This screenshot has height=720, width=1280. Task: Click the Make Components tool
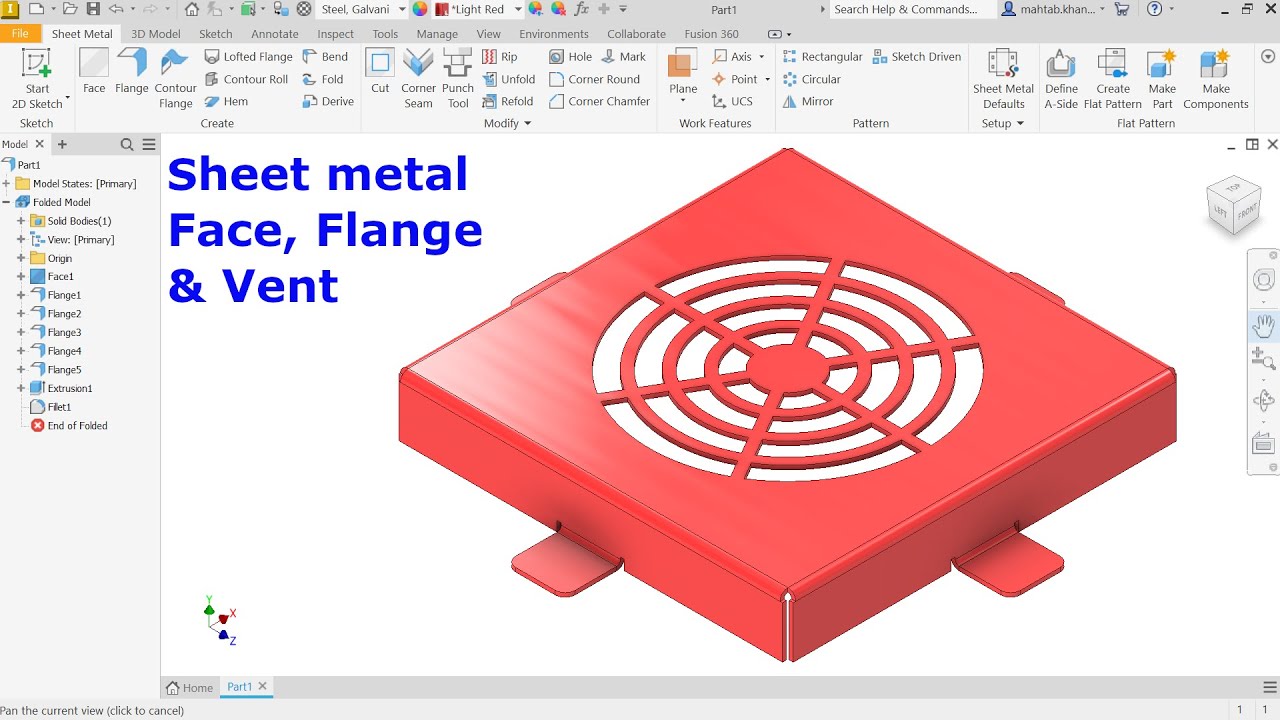(1216, 79)
